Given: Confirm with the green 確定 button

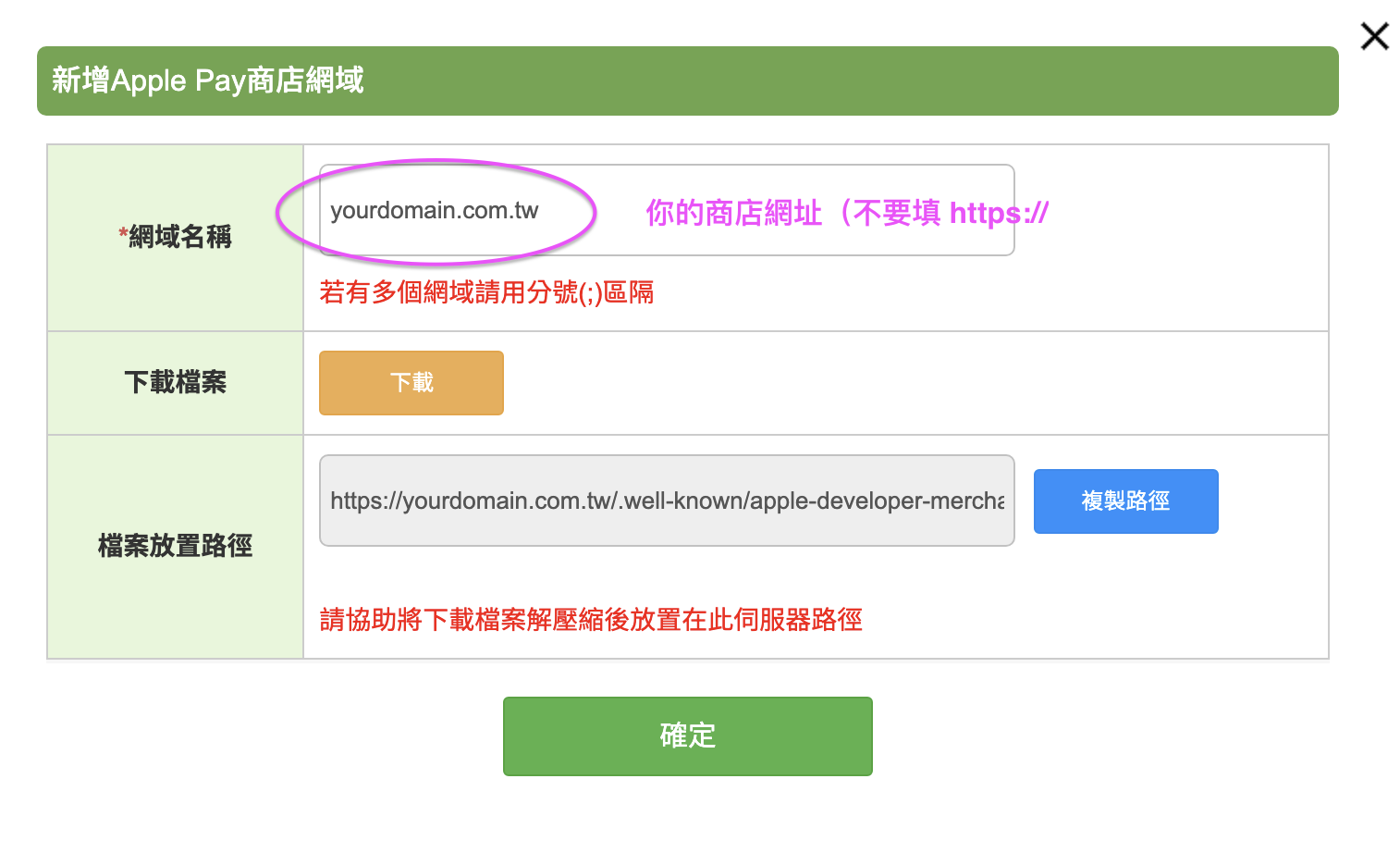Looking at the screenshot, I should (688, 736).
